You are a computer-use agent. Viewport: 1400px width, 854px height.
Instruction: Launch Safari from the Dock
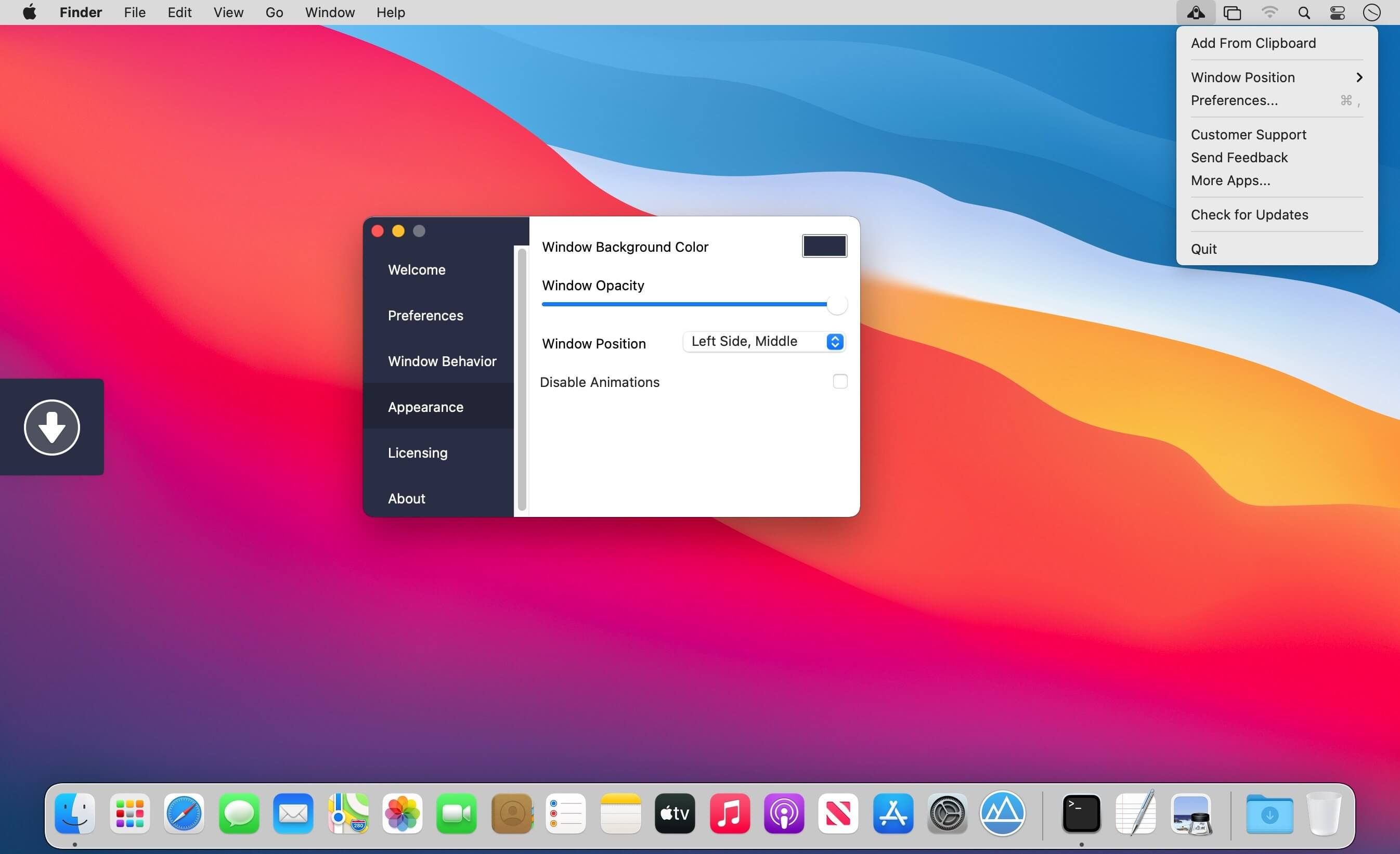pos(184,813)
